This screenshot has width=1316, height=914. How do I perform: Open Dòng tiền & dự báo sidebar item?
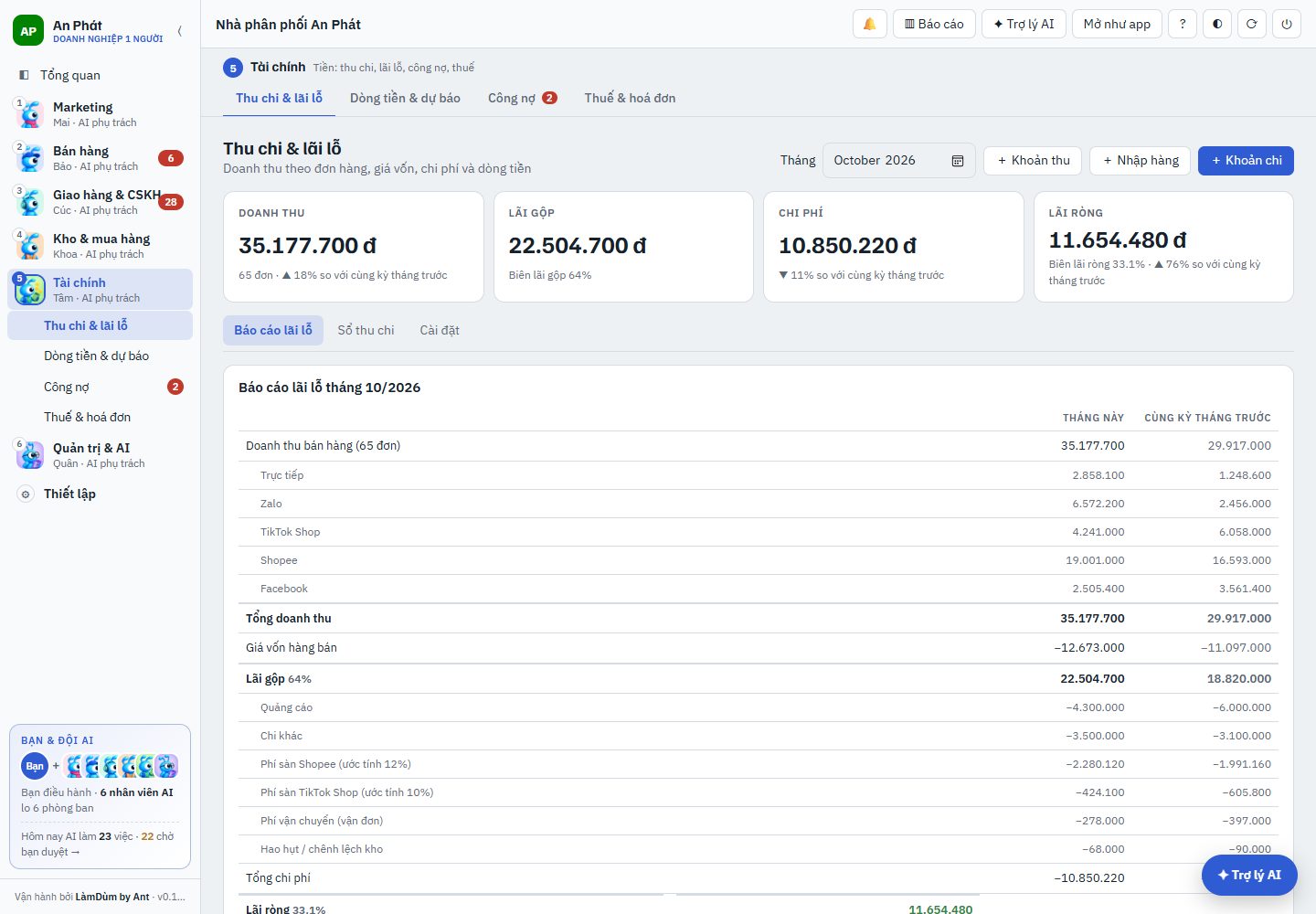pos(101,356)
